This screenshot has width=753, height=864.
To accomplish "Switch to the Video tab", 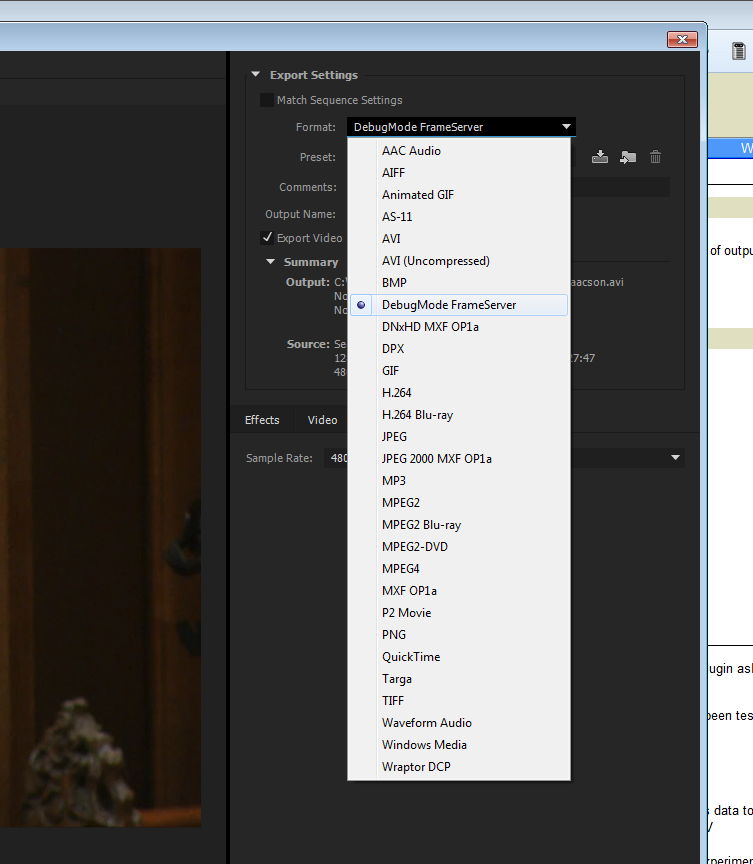I will coord(322,420).
